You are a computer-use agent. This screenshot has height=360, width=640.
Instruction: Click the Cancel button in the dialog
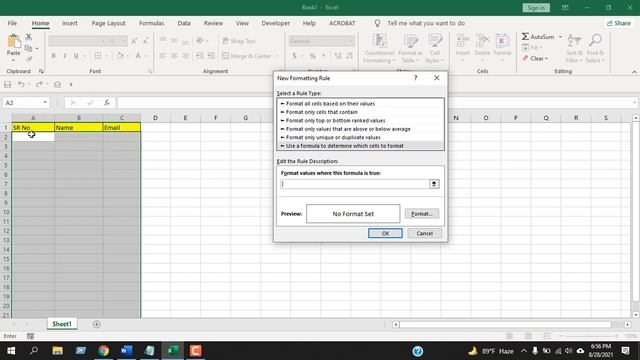tap(424, 233)
